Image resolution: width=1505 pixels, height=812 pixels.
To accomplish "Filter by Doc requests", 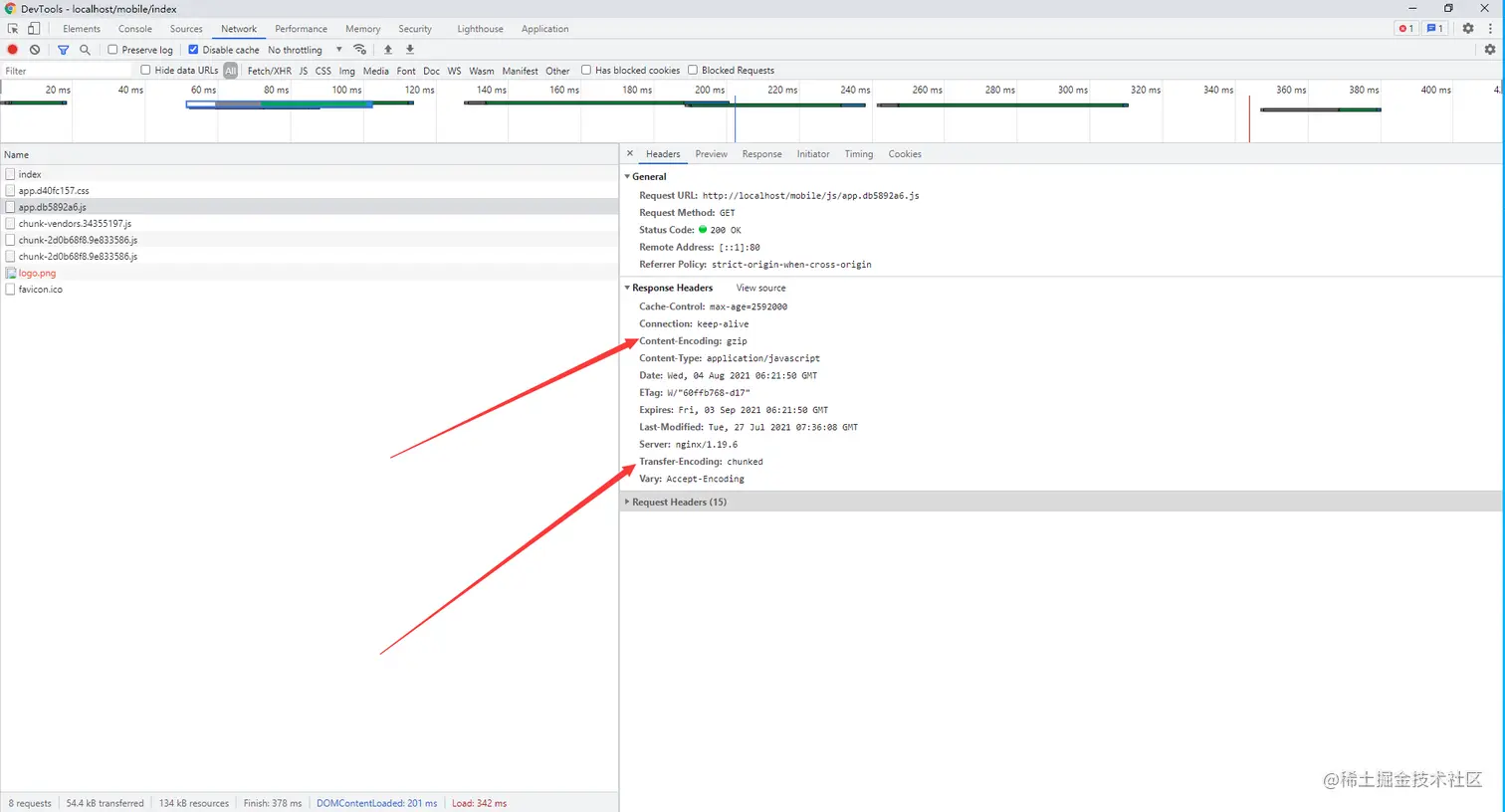I will [x=431, y=71].
